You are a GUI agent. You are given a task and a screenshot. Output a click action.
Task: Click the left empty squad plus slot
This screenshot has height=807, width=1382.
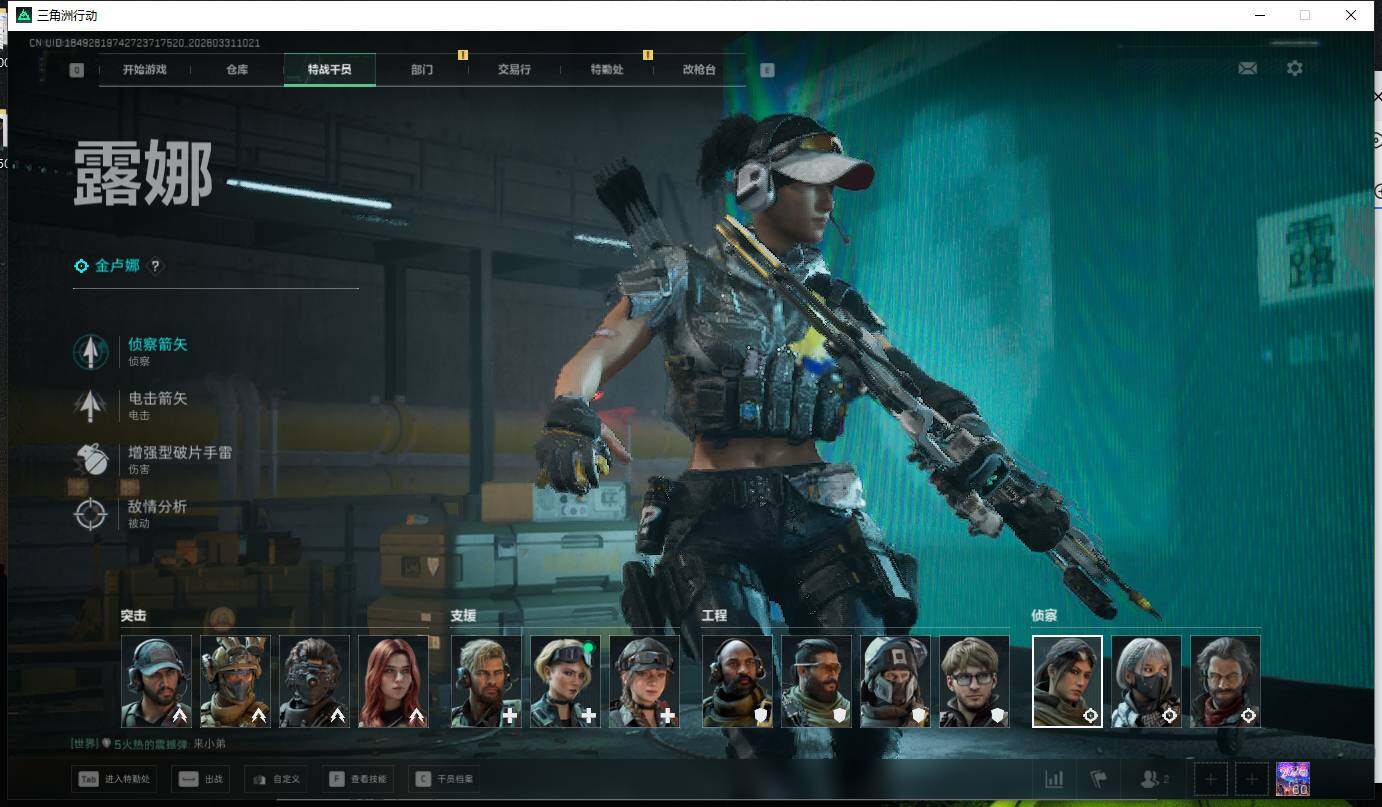click(x=1211, y=779)
